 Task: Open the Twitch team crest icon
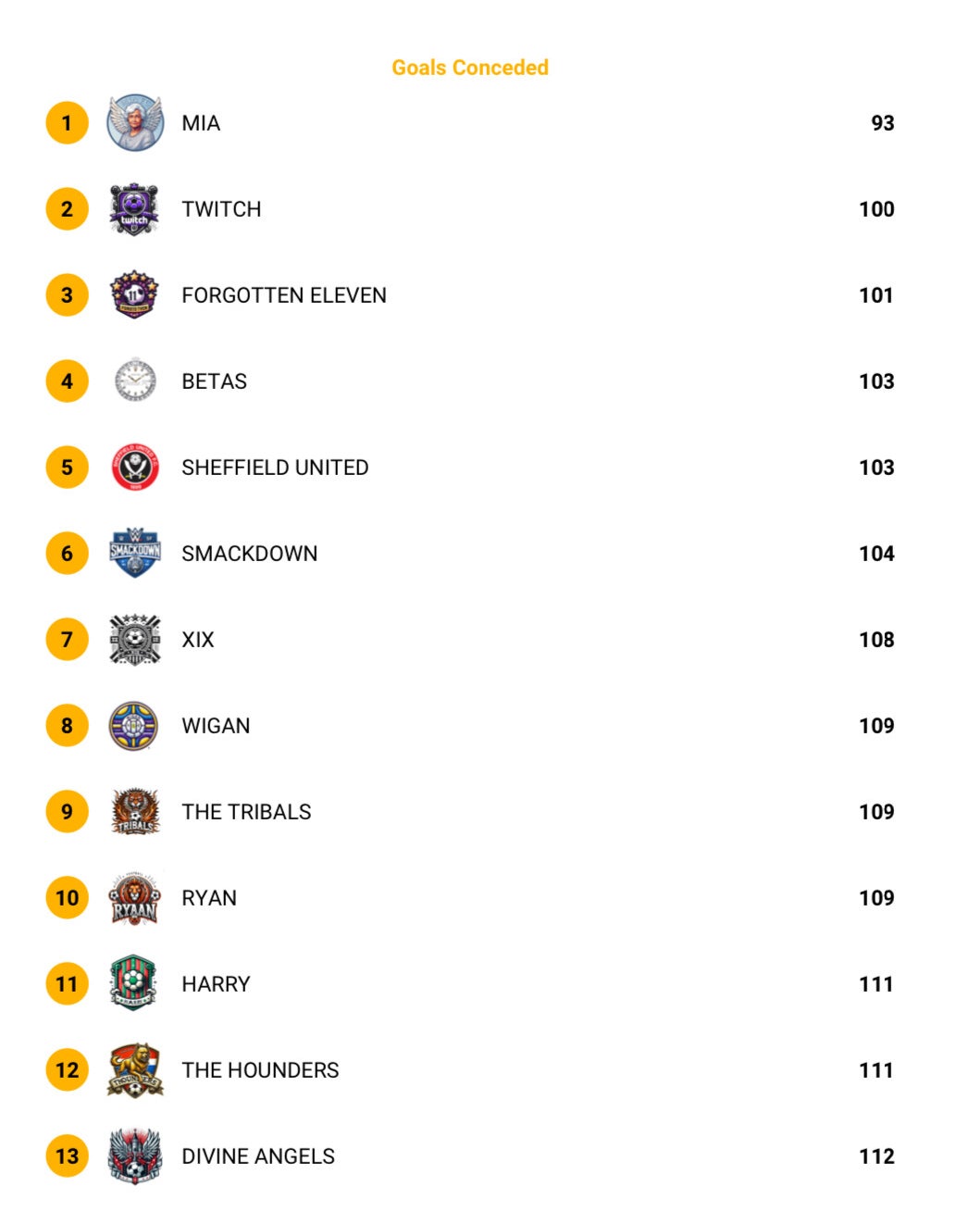tap(134, 208)
